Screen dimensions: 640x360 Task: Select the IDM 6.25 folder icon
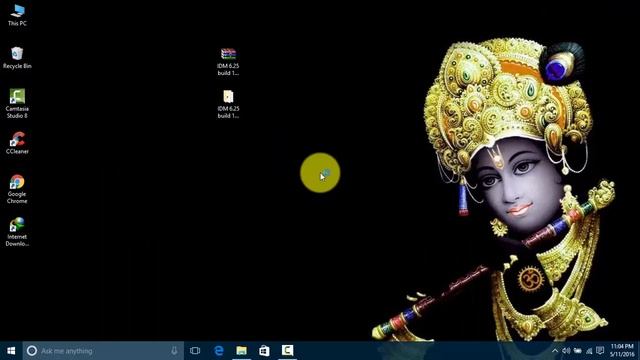click(x=228, y=104)
